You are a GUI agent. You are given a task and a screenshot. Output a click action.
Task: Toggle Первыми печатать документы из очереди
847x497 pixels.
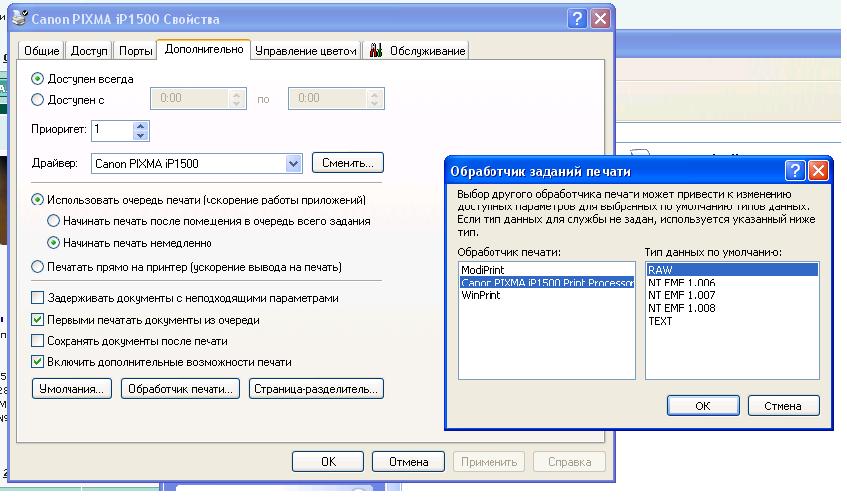pyautogui.click(x=37, y=319)
